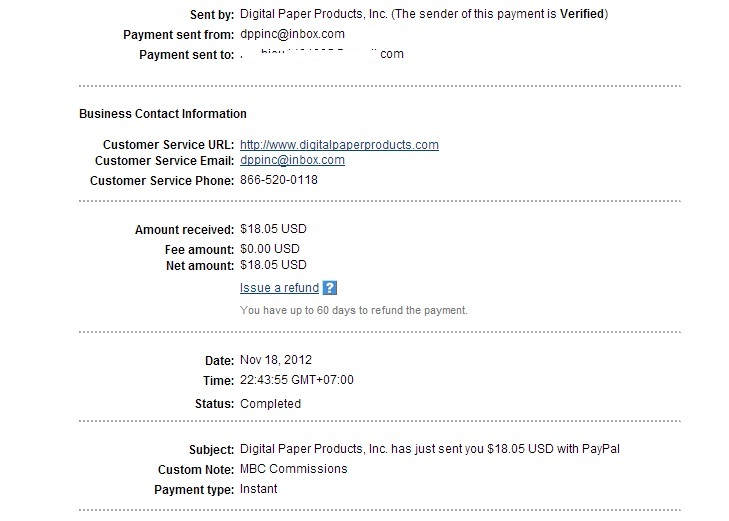Click the time 22:43:55 GMT+07:00
Image resolution: width=729 pixels, height=521 pixels.
point(297,380)
